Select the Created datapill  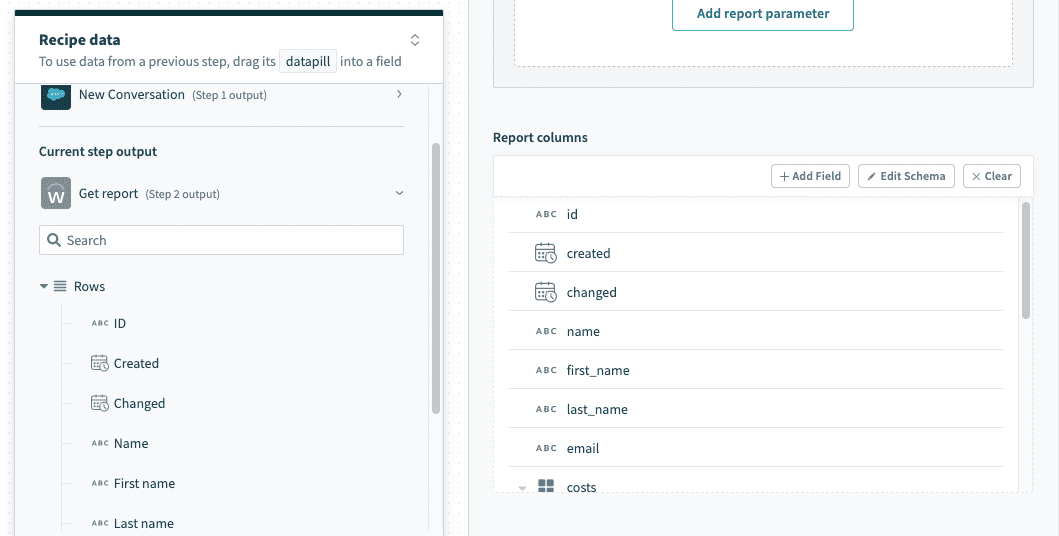[x=136, y=363]
